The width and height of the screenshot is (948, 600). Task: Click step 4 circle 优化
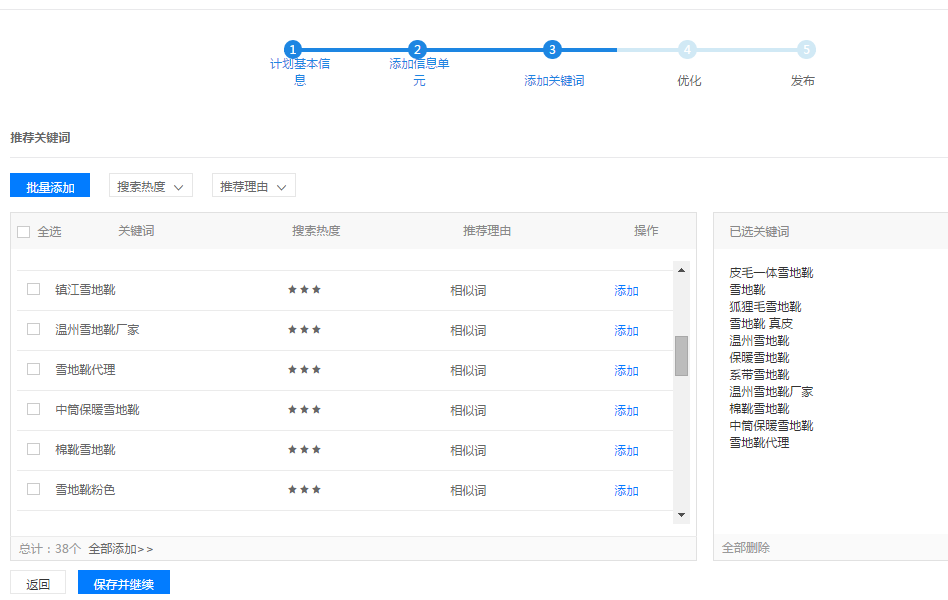pyautogui.click(x=687, y=50)
